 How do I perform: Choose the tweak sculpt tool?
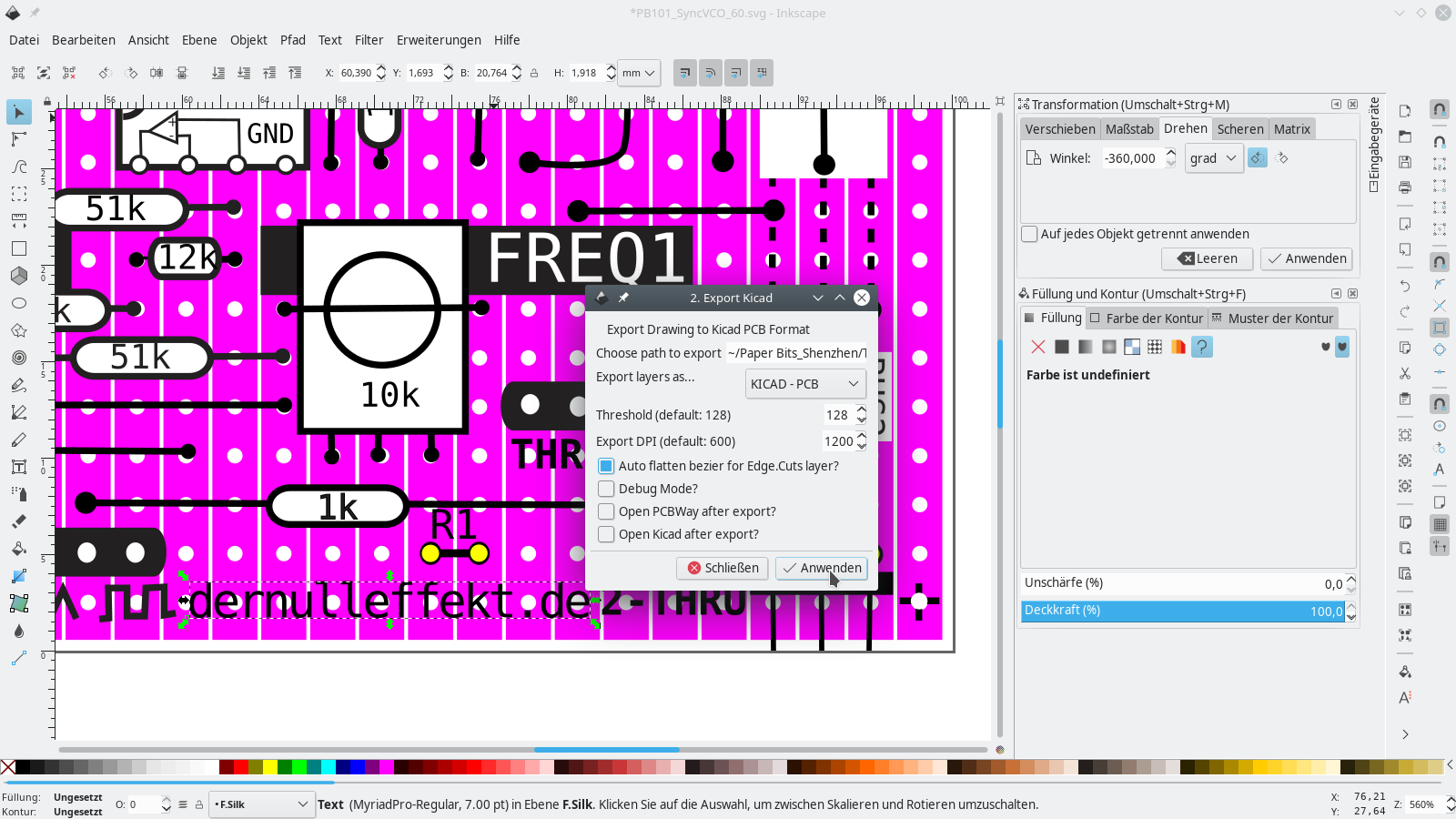[18, 167]
